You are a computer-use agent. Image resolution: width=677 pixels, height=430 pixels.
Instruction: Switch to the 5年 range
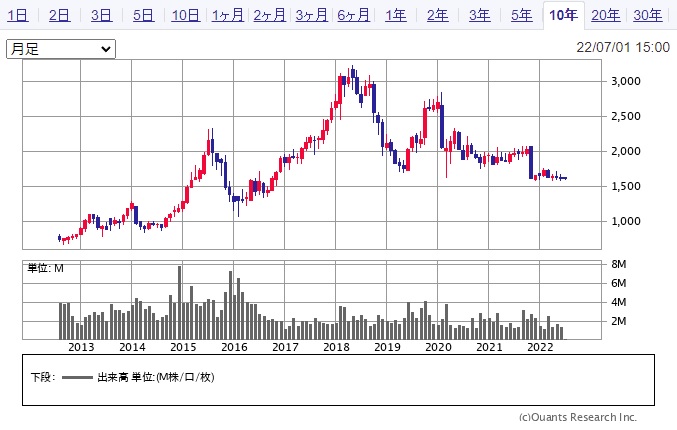click(522, 16)
